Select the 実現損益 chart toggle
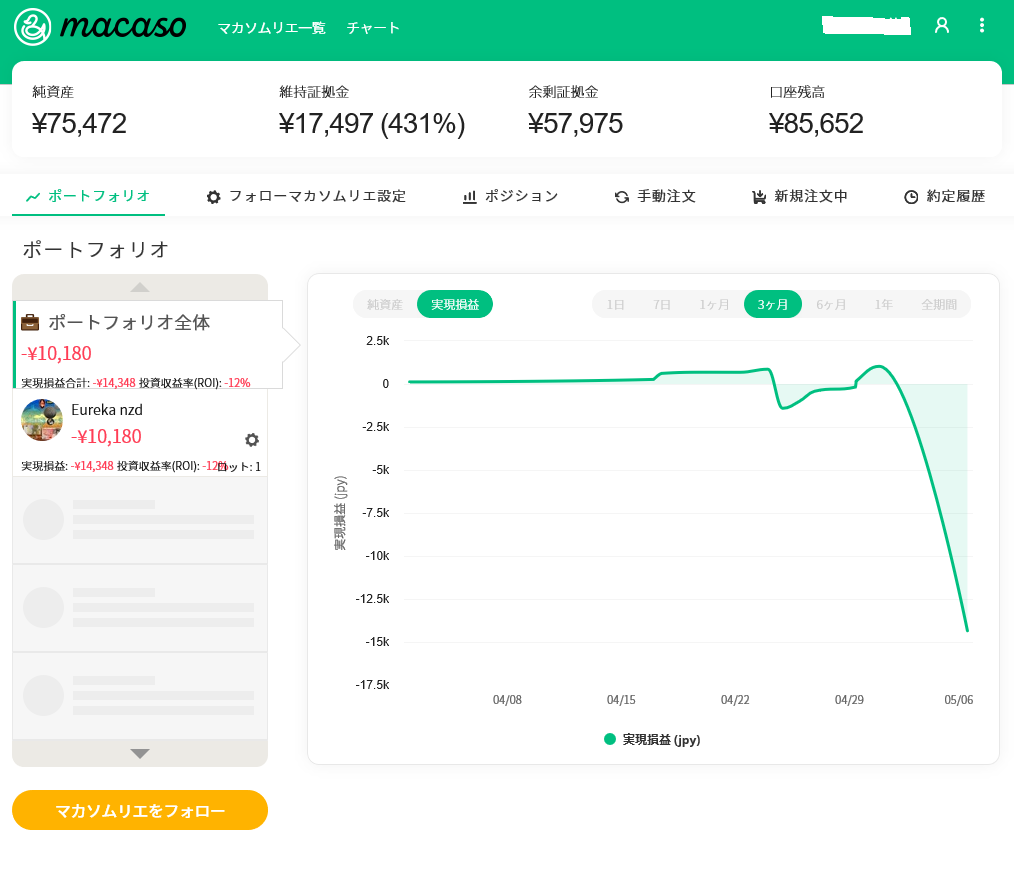Image resolution: width=1014 pixels, height=875 pixels. tap(455, 304)
